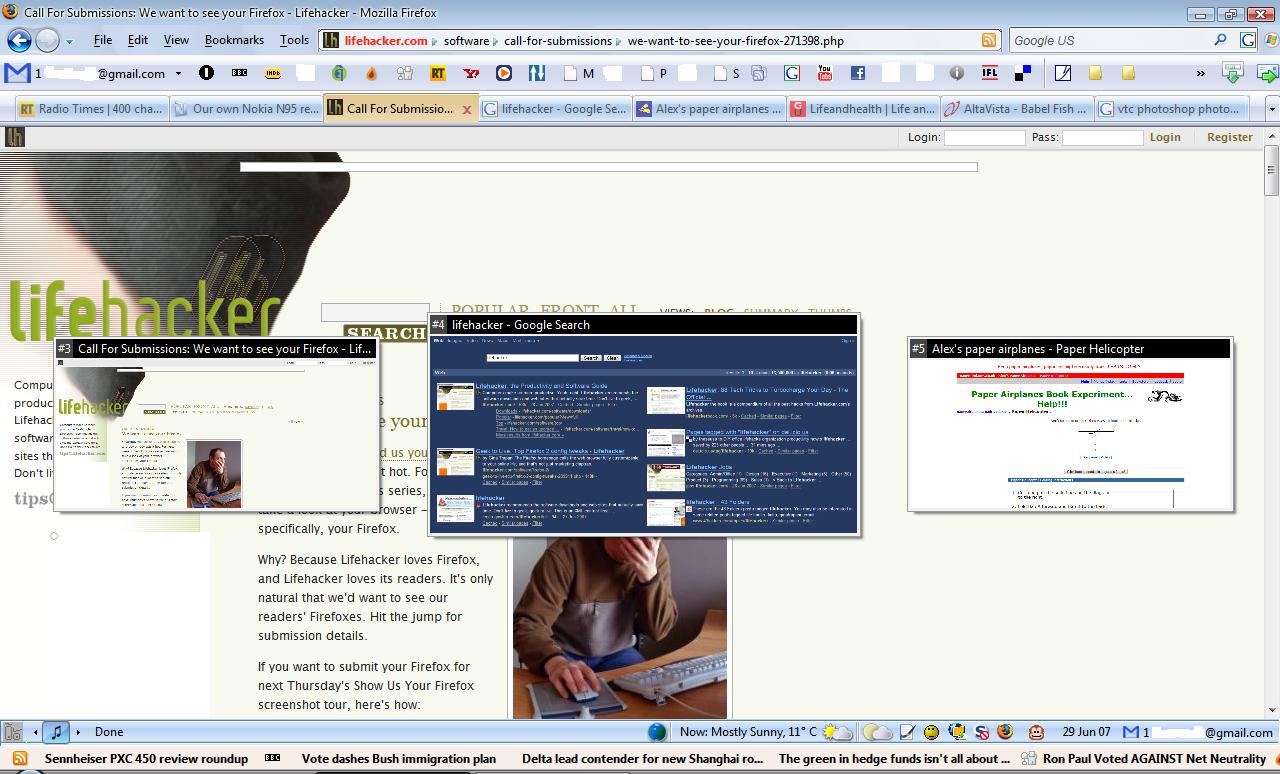Go back with the Back arrow

point(19,40)
